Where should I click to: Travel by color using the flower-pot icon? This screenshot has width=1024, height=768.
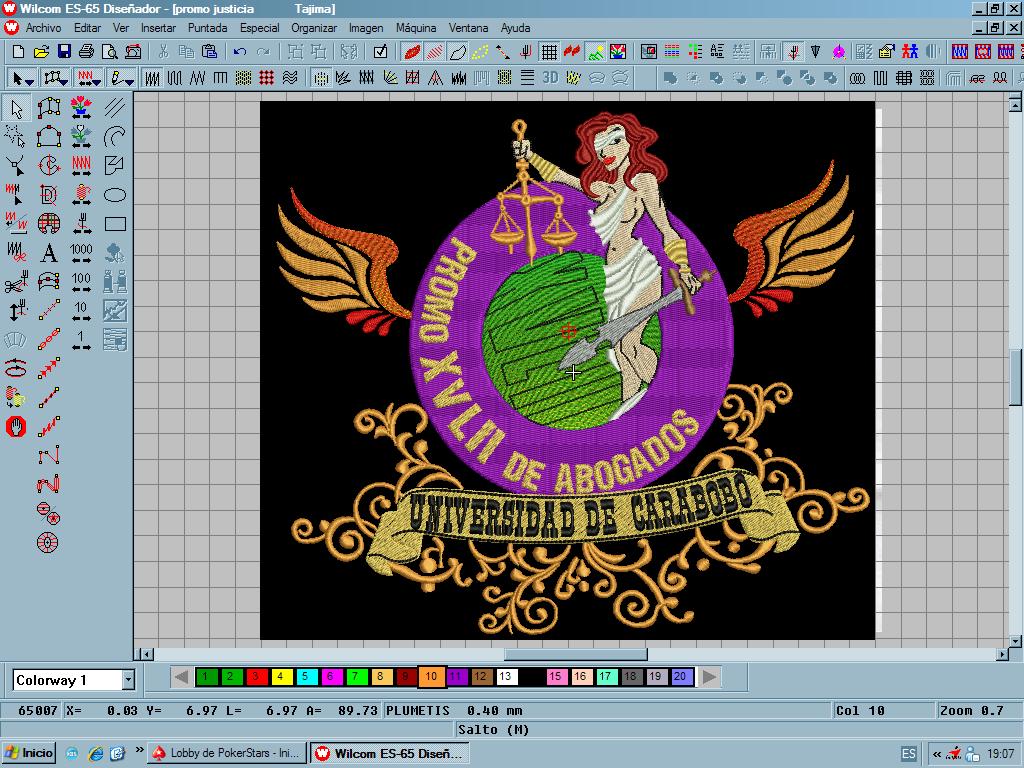pyautogui.click(x=81, y=108)
